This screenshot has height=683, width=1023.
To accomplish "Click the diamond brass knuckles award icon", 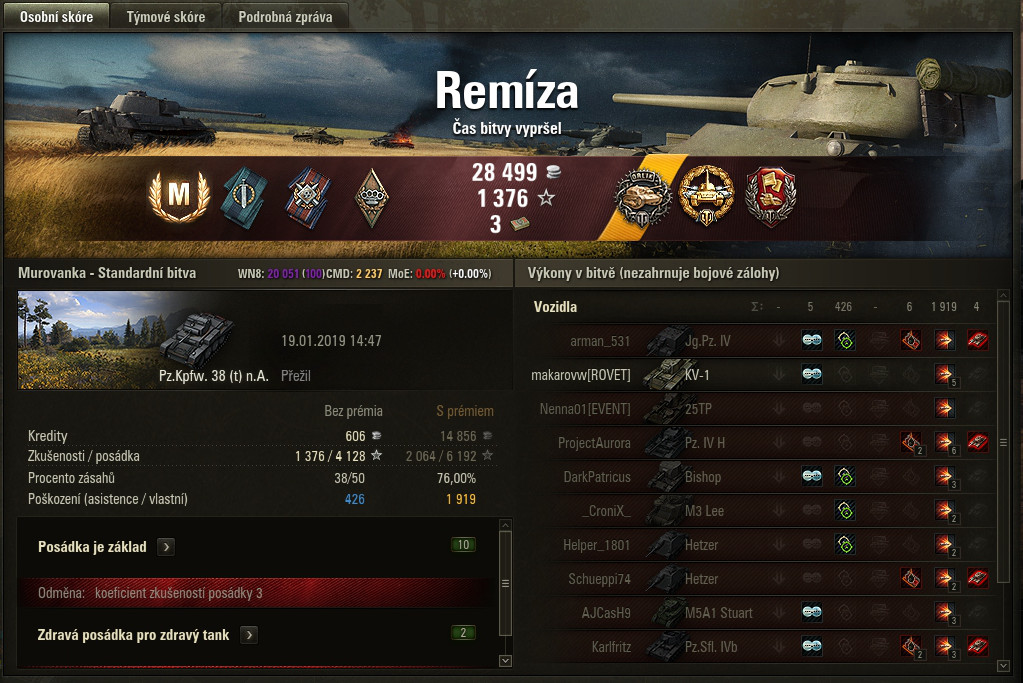I will pyautogui.click(x=372, y=198).
